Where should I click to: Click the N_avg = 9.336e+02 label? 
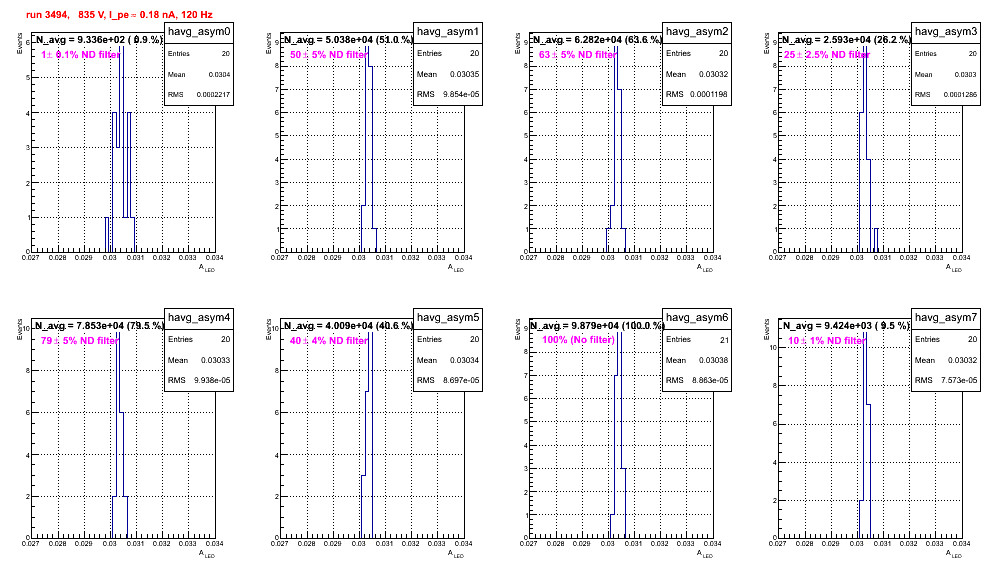tap(99, 39)
